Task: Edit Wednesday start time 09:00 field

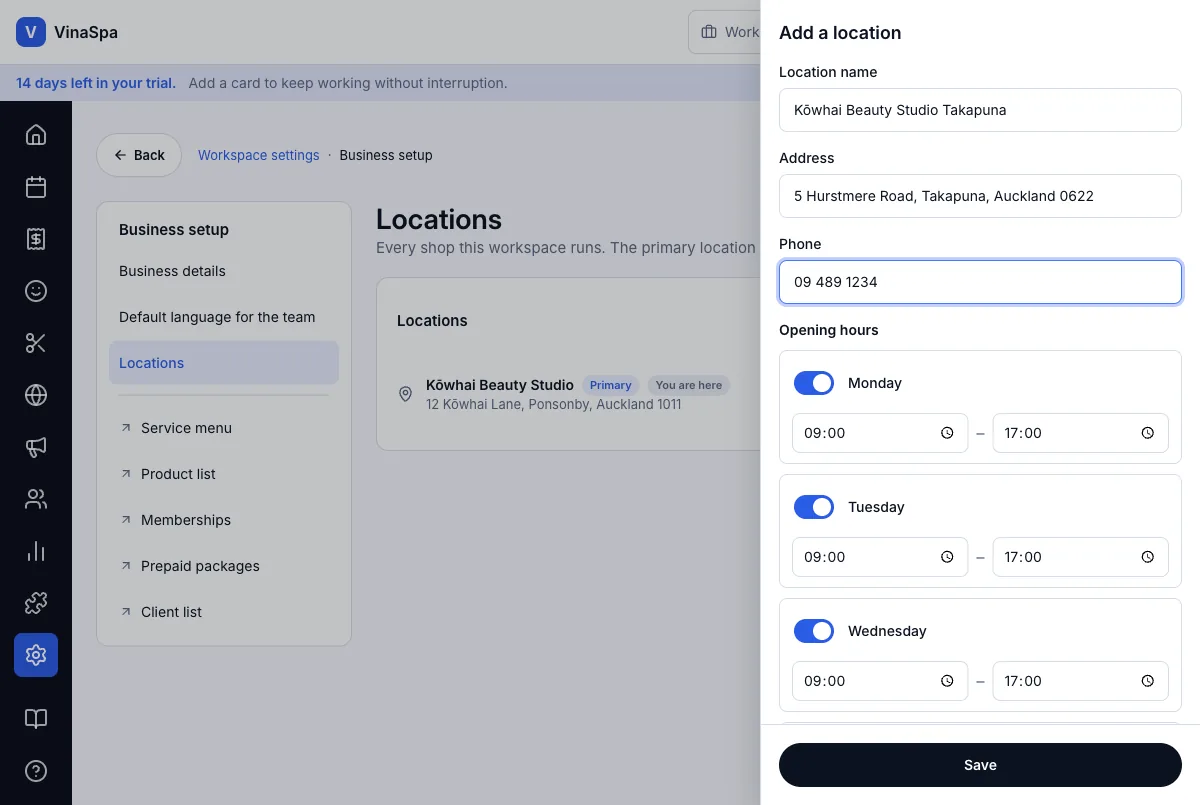Action: 880,681
